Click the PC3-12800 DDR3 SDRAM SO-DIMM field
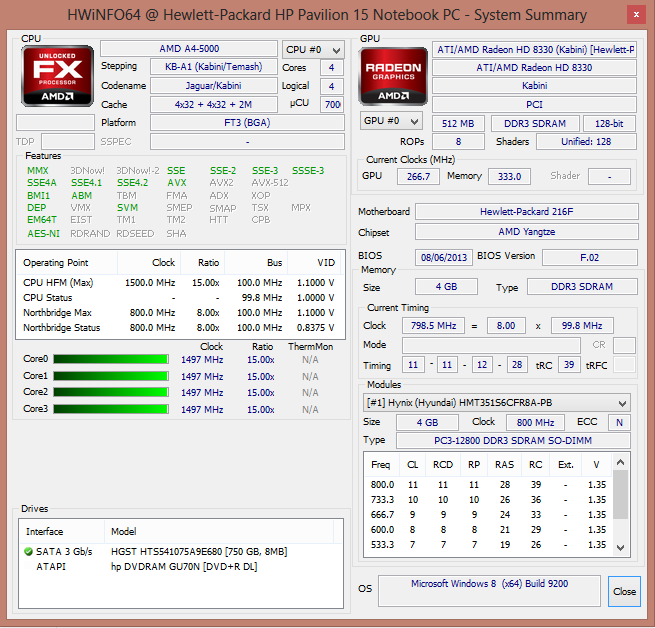Screen dimensions: 655x628 tap(513, 440)
